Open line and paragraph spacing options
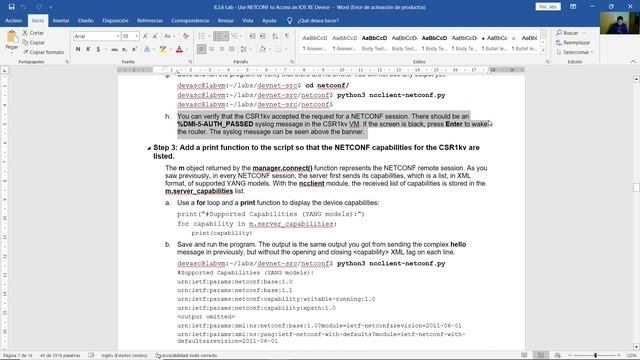Viewport: 640px width, 360px height. point(244,49)
